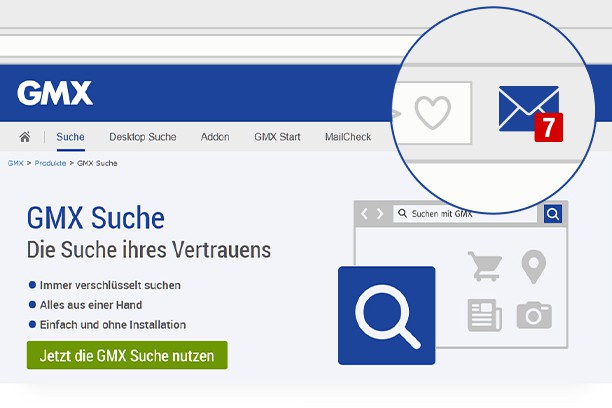The width and height of the screenshot is (612, 408).
Task: Follow the GMX breadcrumb link
Action: point(16,163)
